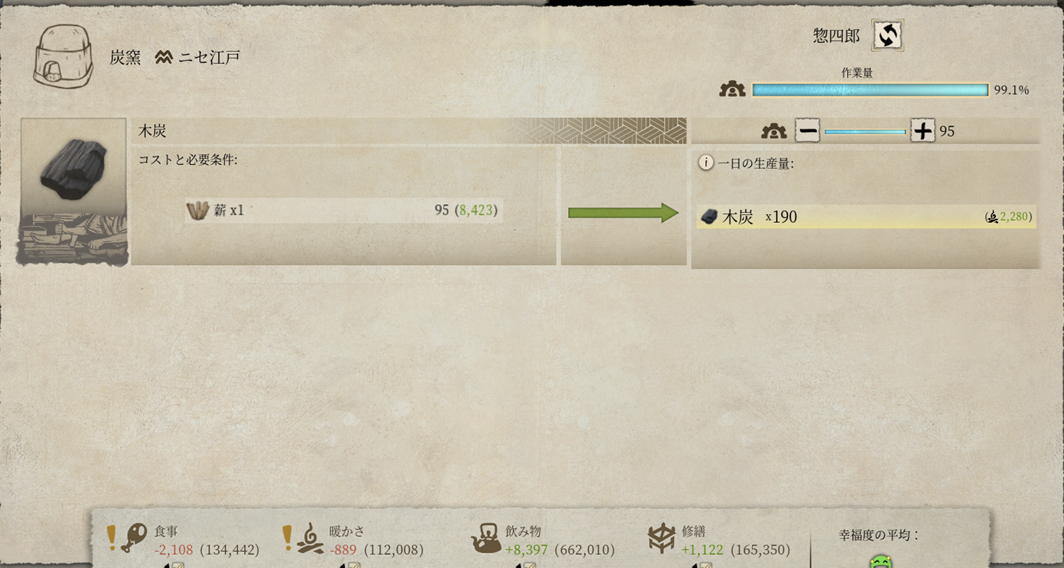This screenshot has height=568, width=1064.
Task: Click the 惣四郎 villager name
Action: coord(837,35)
